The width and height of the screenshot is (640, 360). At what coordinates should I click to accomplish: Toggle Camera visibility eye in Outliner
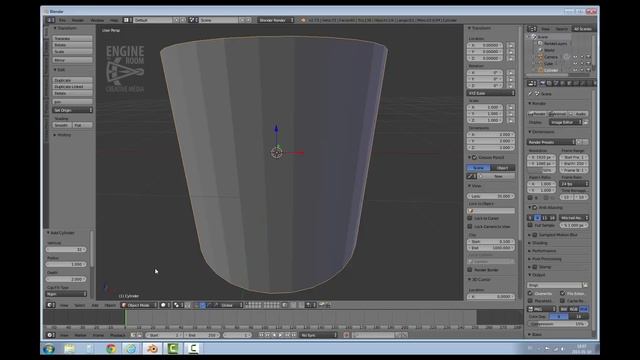click(x=575, y=57)
